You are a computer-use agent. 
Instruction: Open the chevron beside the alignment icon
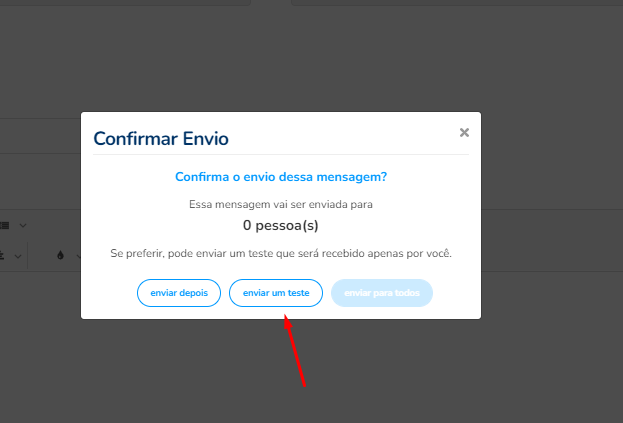click(18, 257)
